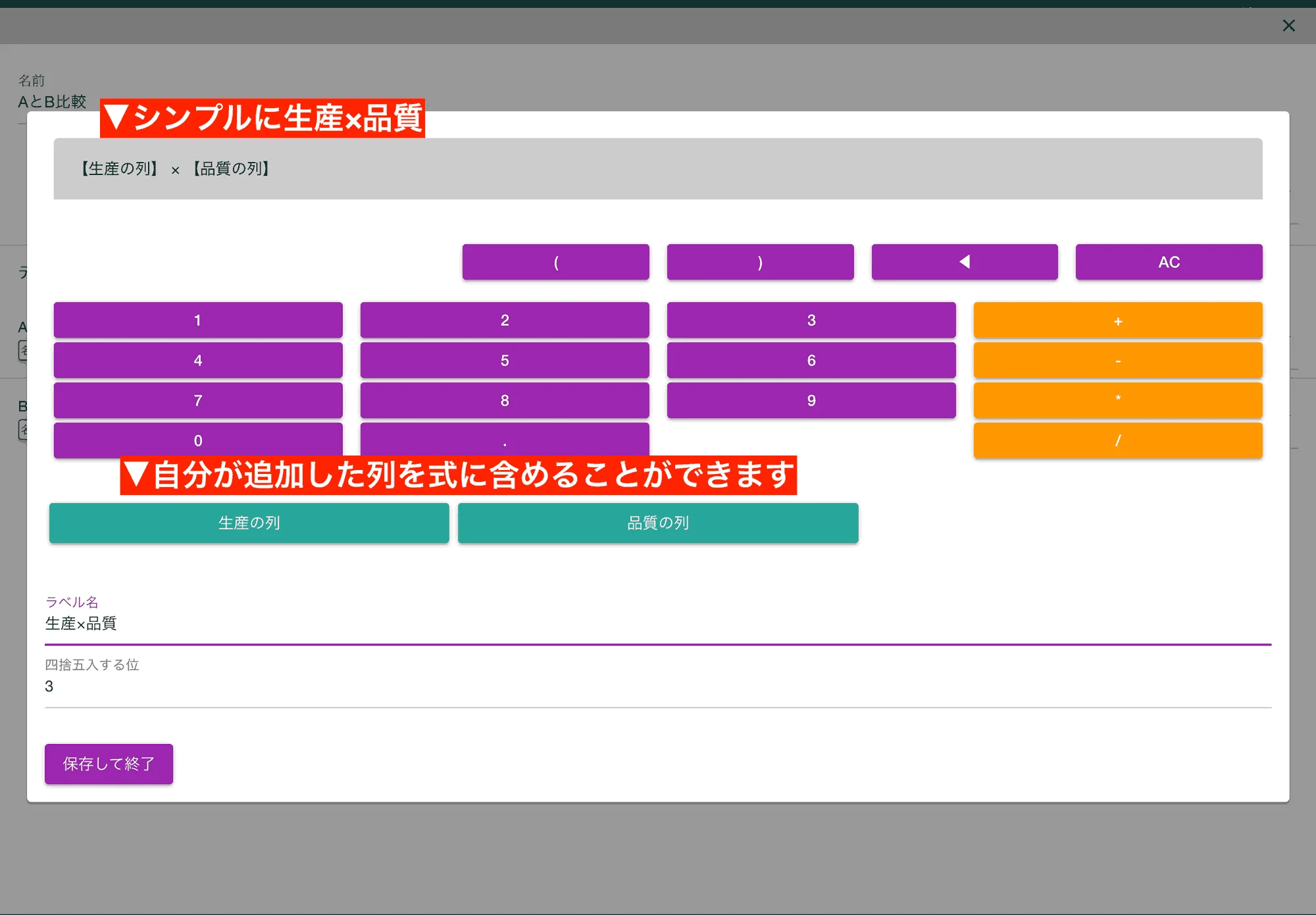Select the 生産の列 column button

[250, 520]
